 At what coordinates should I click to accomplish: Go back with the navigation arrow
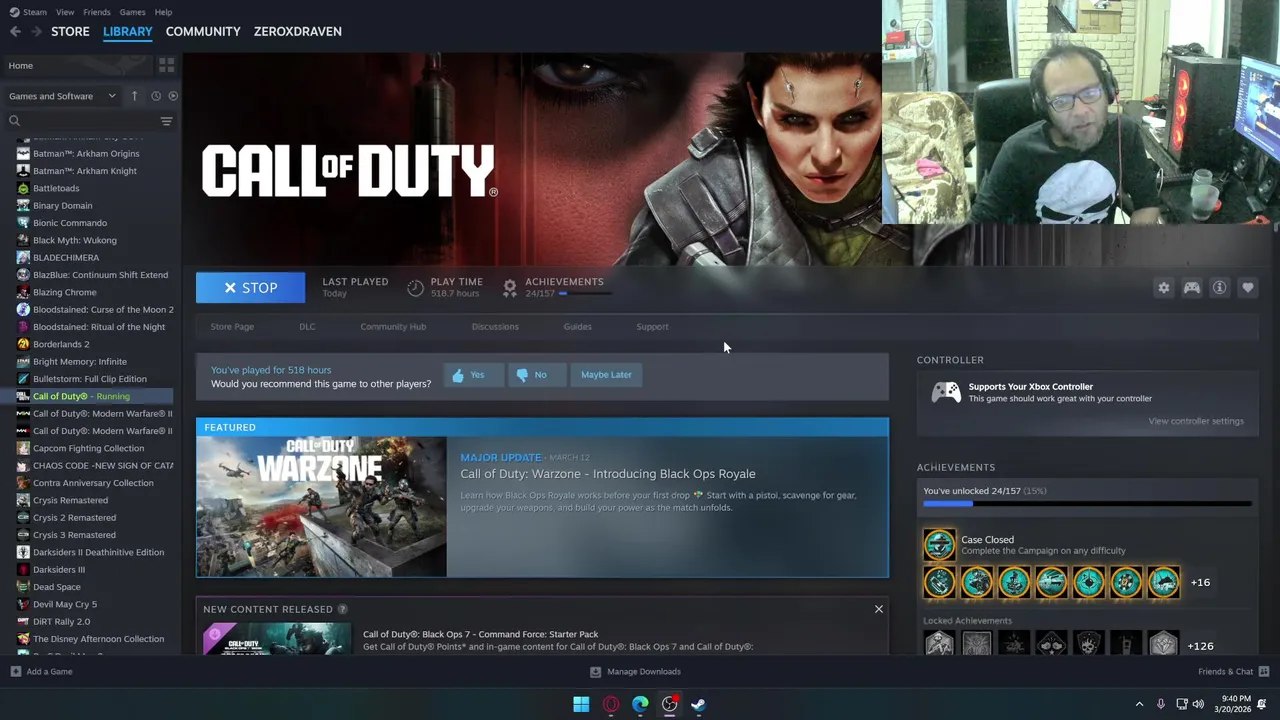click(15, 32)
